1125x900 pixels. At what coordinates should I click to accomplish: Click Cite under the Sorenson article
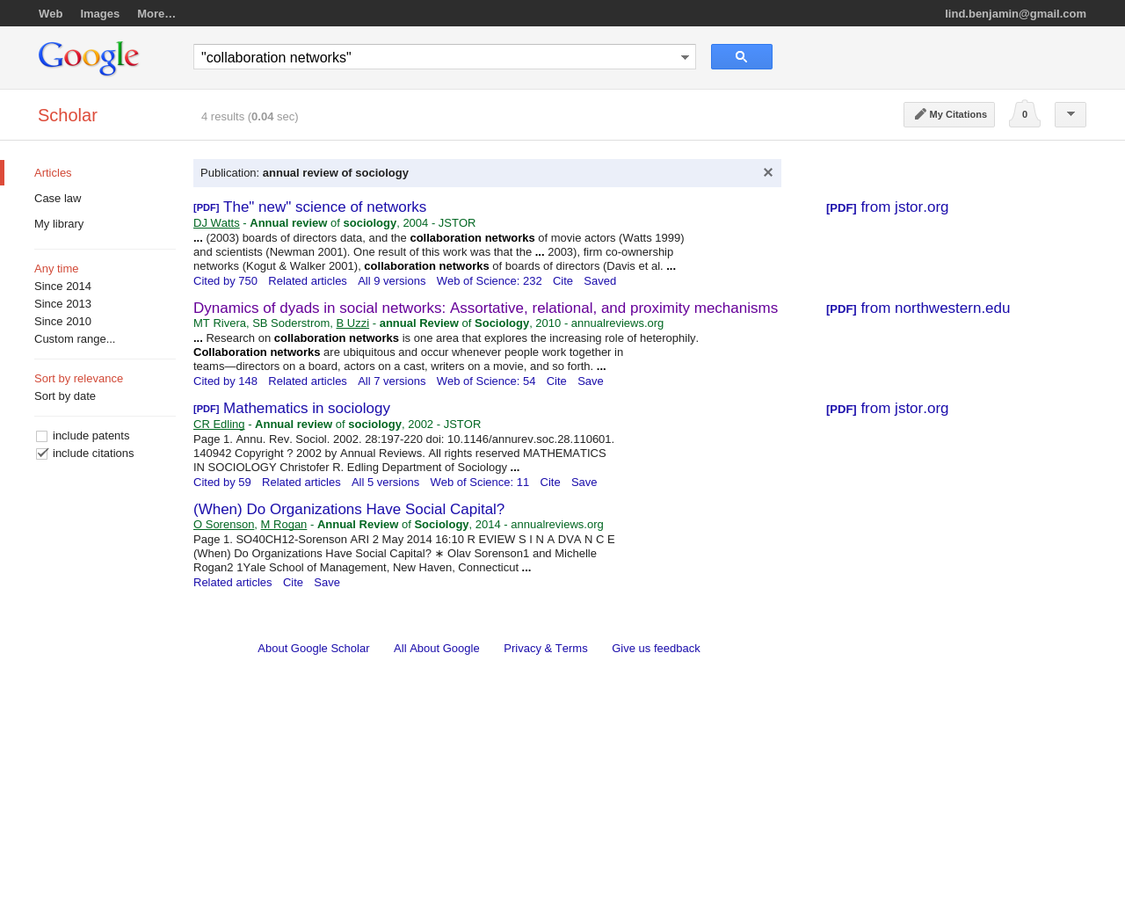point(293,583)
